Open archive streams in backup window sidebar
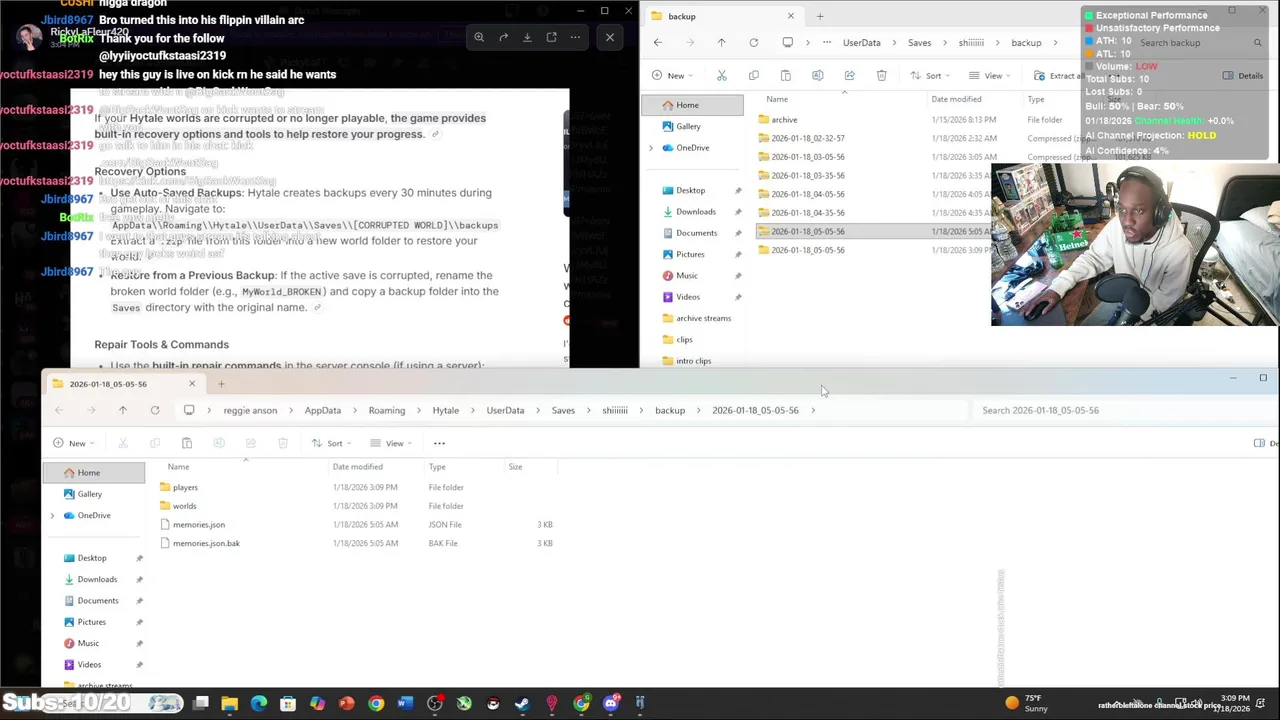Viewport: 1280px width, 720px height. tap(703, 318)
